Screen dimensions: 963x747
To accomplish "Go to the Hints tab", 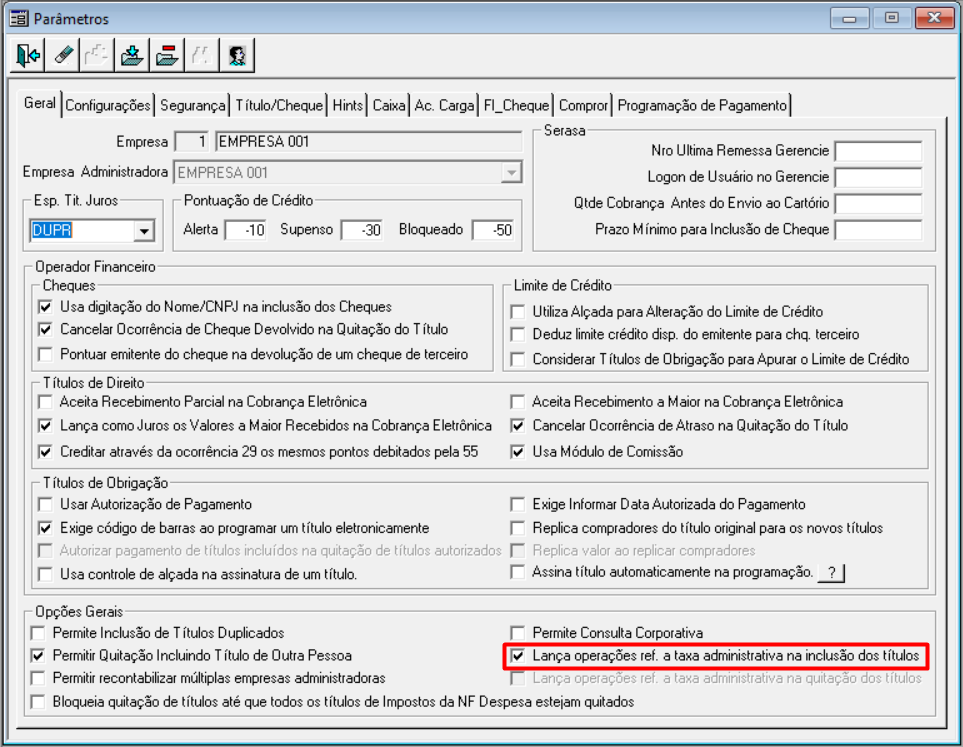I will click(x=348, y=106).
